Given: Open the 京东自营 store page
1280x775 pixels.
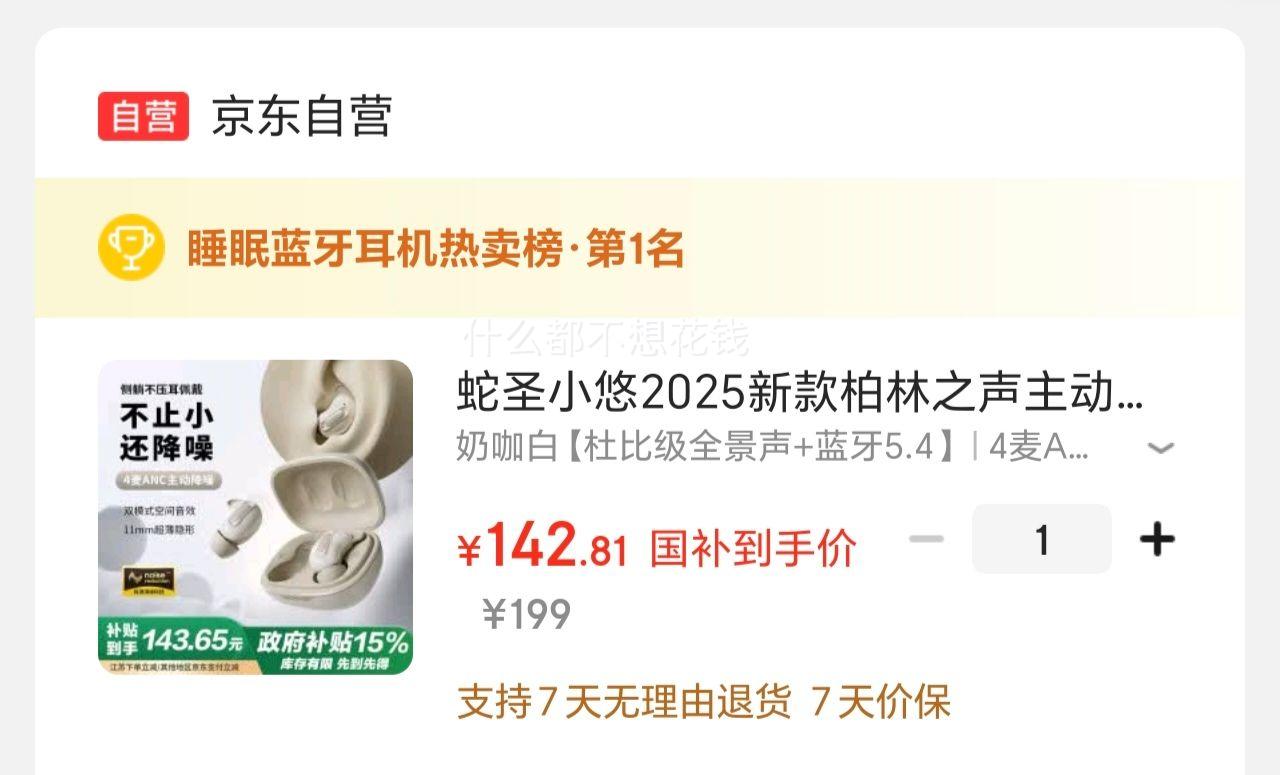Looking at the screenshot, I should (x=301, y=116).
